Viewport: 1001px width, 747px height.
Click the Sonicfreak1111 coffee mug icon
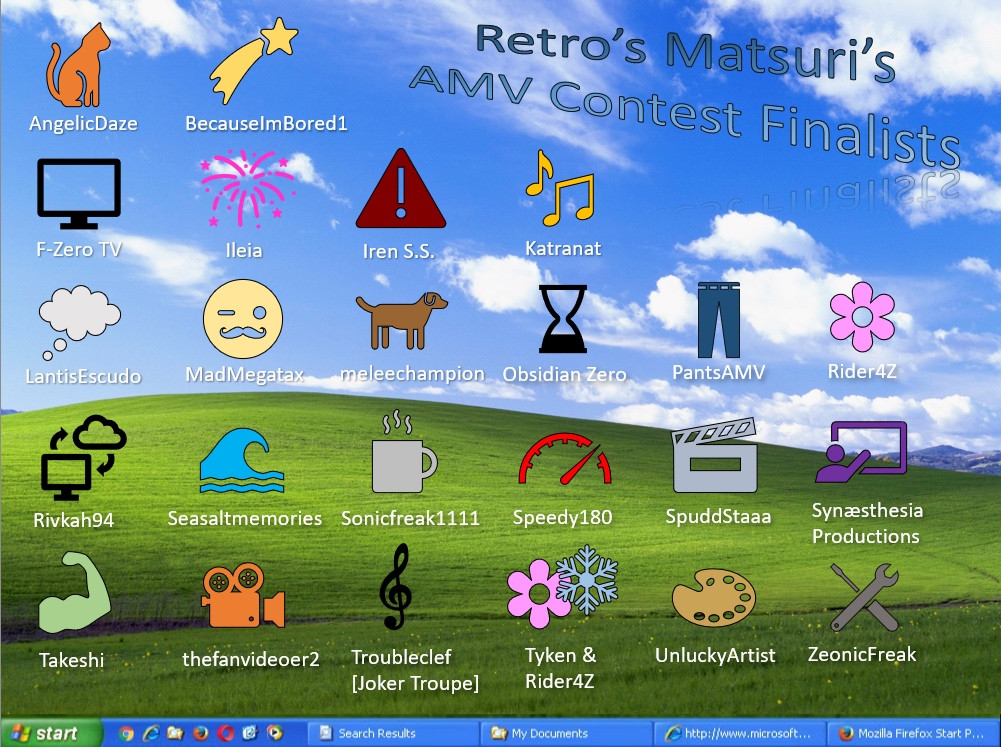click(405, 452)
